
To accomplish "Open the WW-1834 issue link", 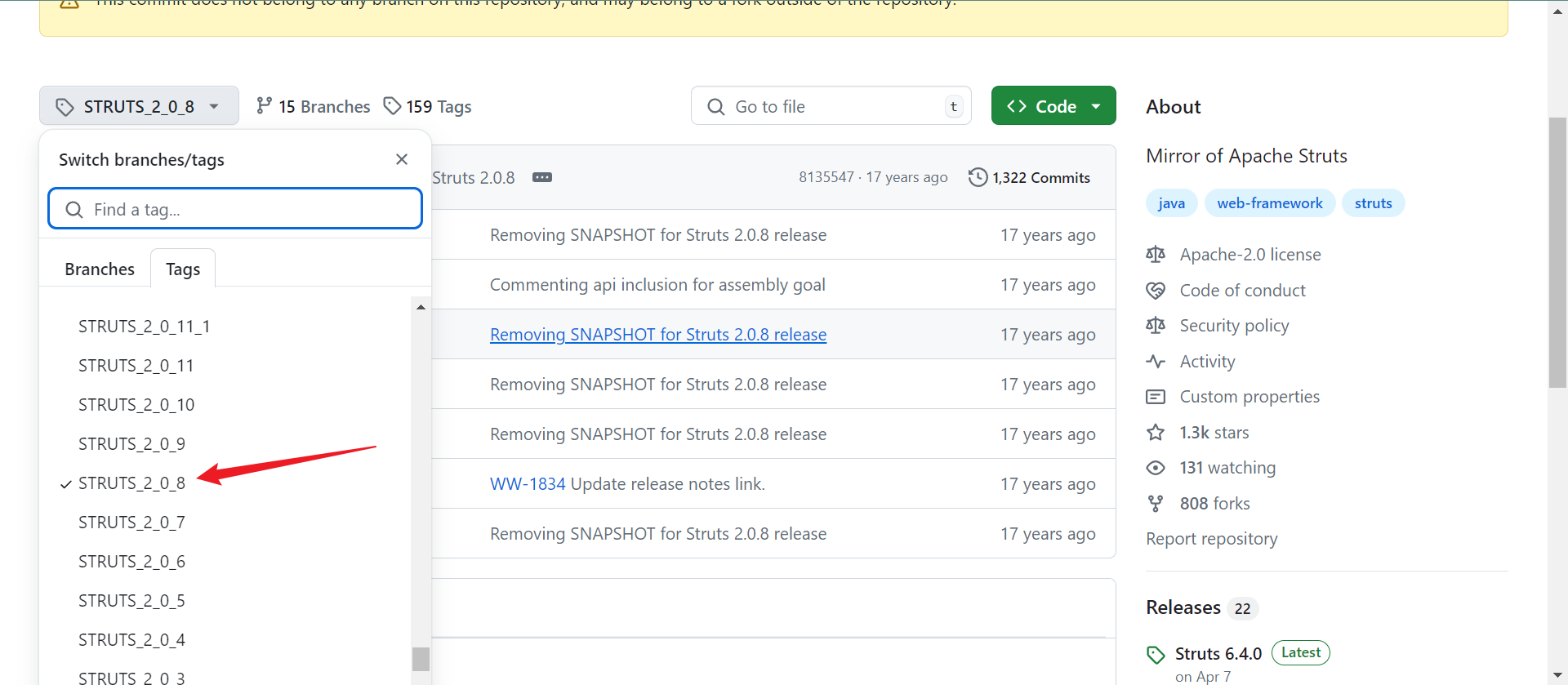I will 528,484.
